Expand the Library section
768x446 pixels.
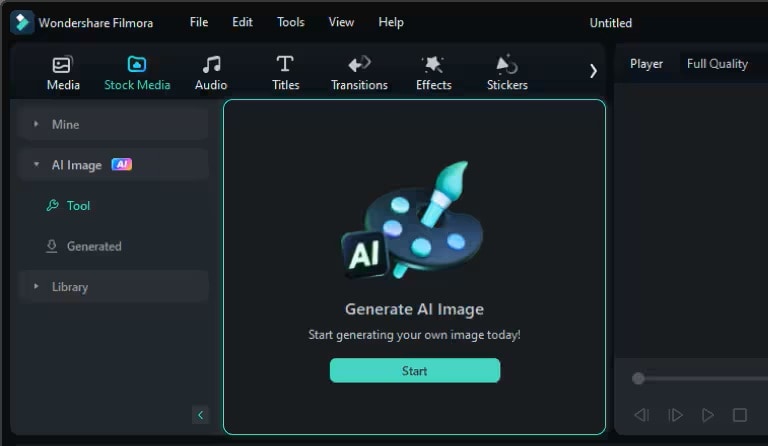[116, 287]
